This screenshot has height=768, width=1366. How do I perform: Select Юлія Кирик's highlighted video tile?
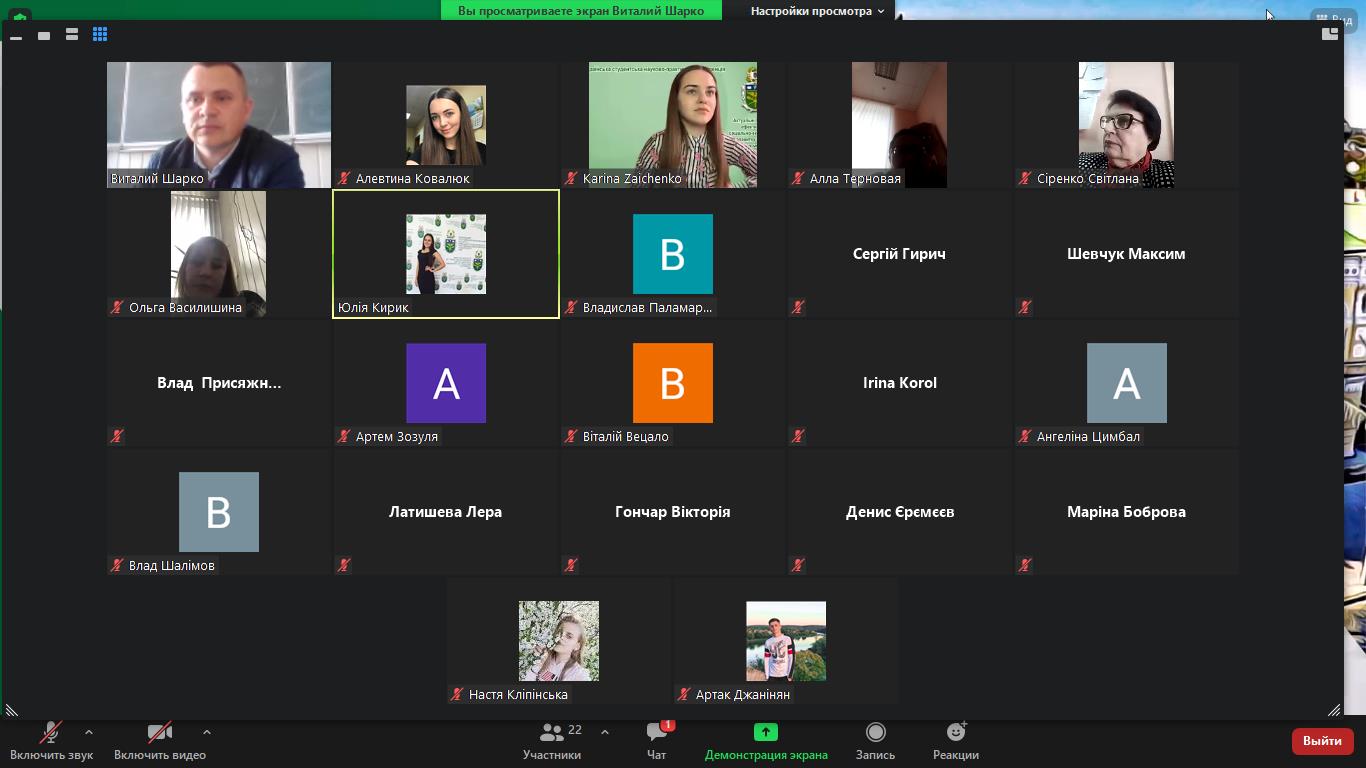[x=446, y=254]
